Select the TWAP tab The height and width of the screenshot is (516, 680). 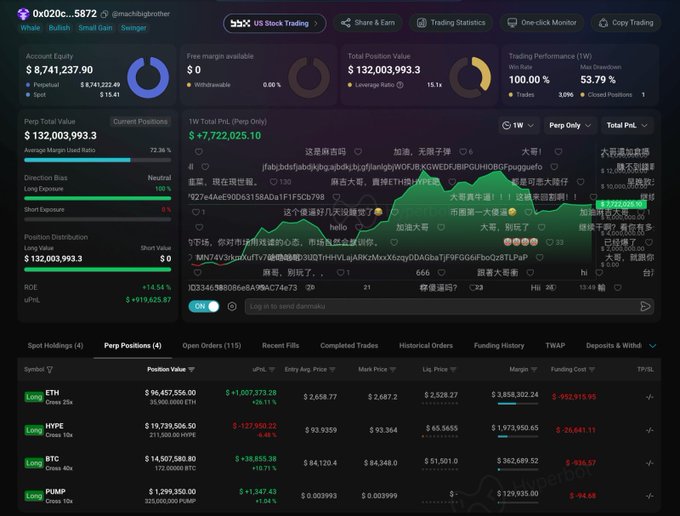coord(555,346)
